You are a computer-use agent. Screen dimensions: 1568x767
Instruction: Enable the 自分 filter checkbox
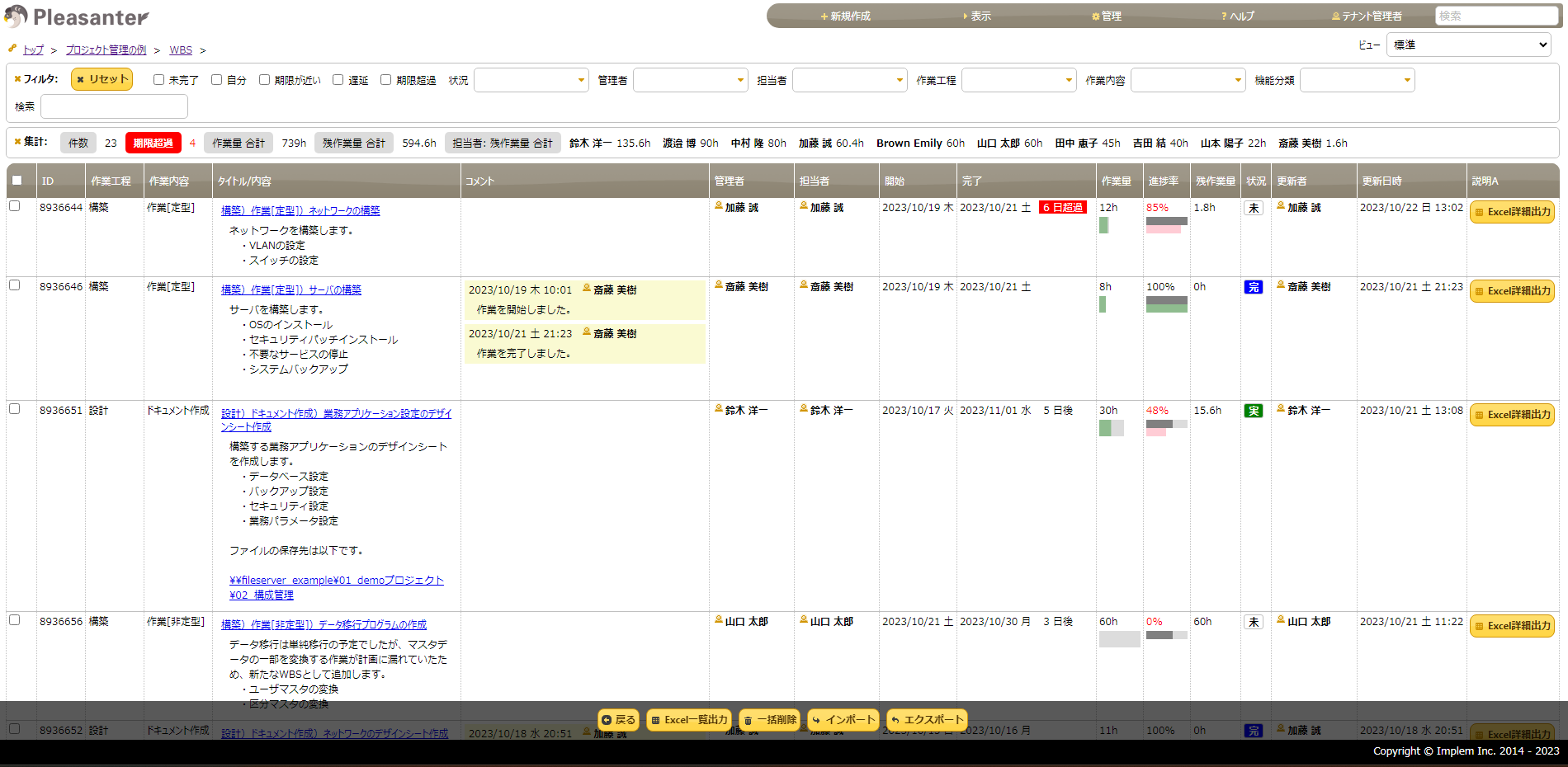217,79
